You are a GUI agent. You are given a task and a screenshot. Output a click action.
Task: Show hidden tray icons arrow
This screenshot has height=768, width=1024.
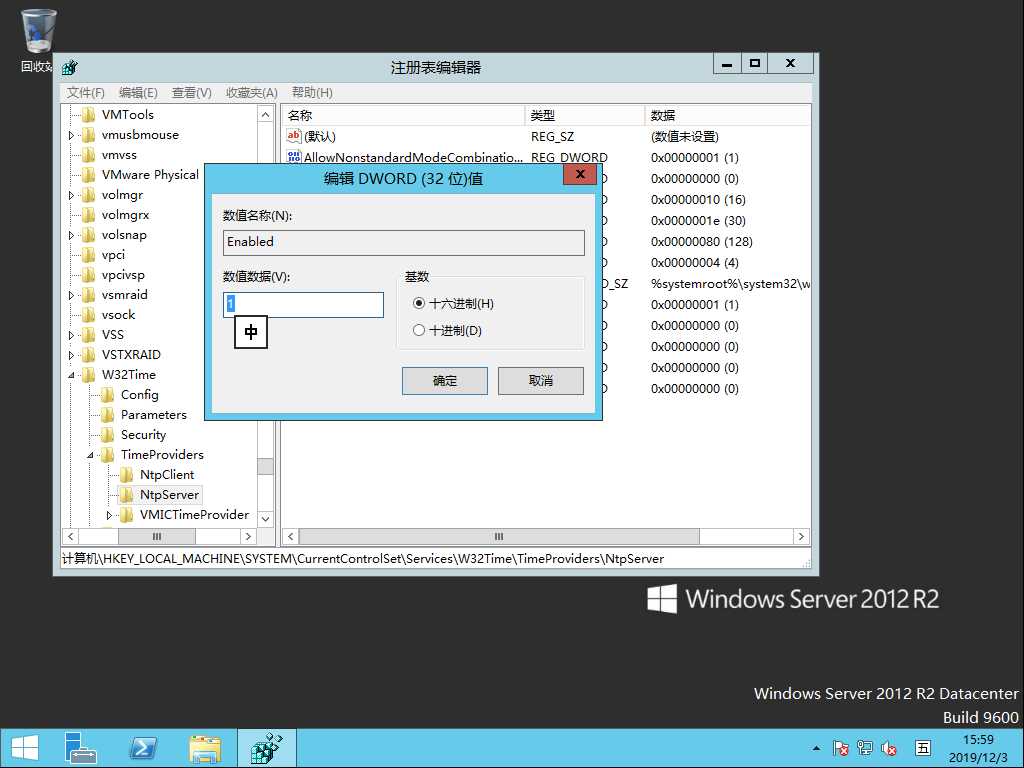(816, 748)
